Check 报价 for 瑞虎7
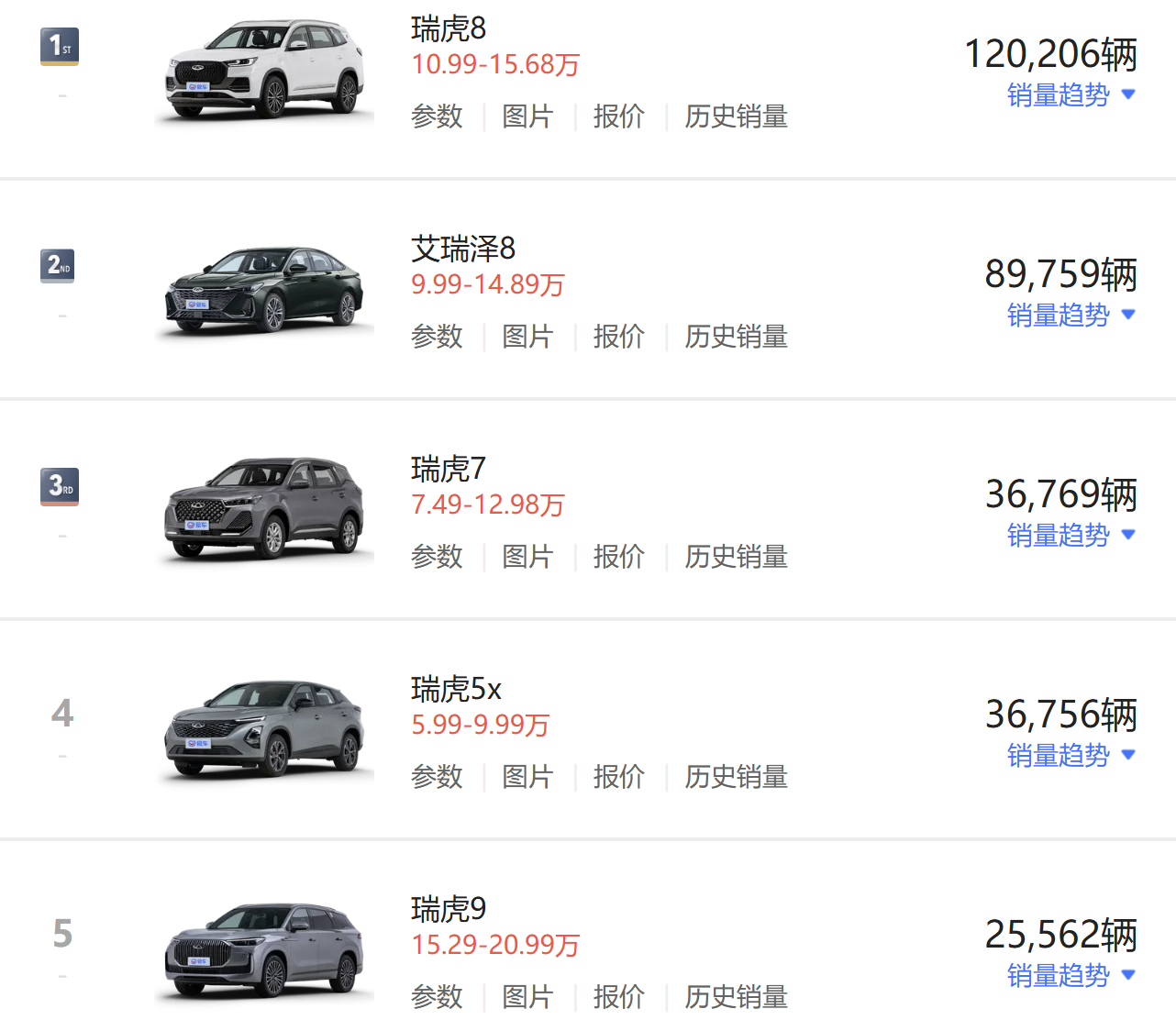1176x1031 pixels. coord(619,557)
